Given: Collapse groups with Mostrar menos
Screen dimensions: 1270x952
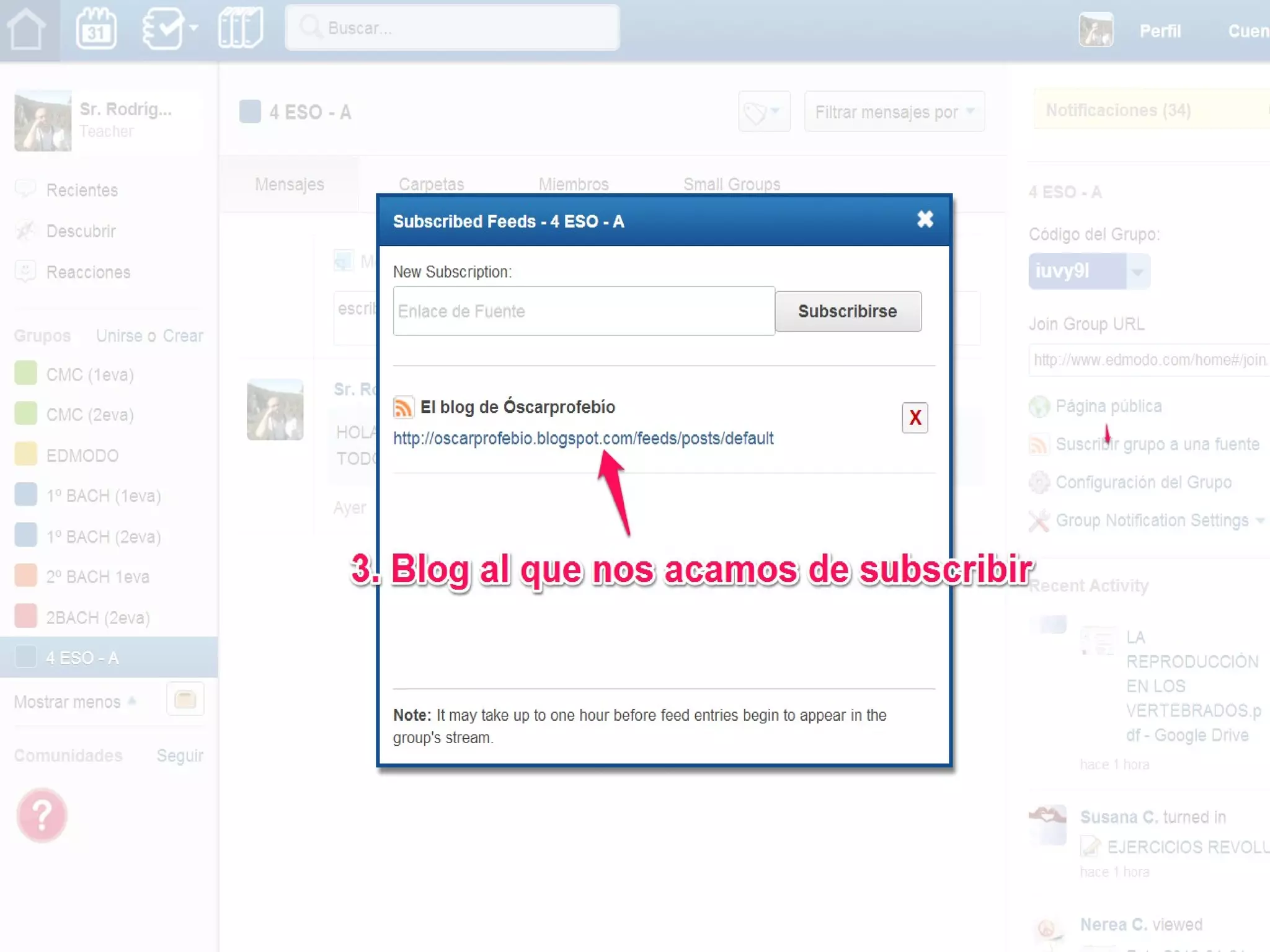Looking at the screenshot, I should (x=68, y=702).
